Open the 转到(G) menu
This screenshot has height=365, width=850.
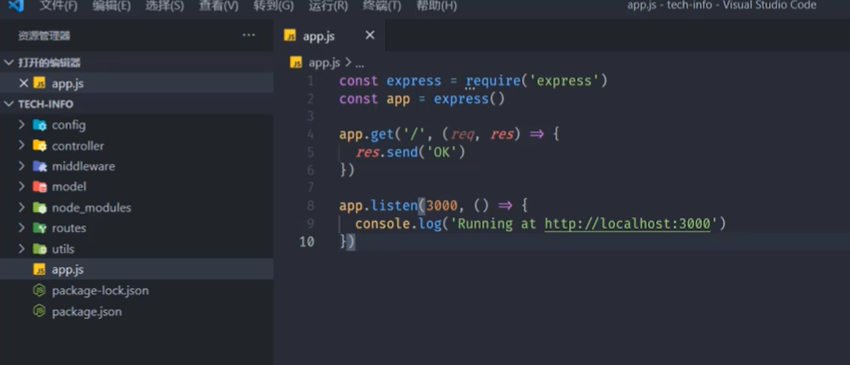pos(274,6)
